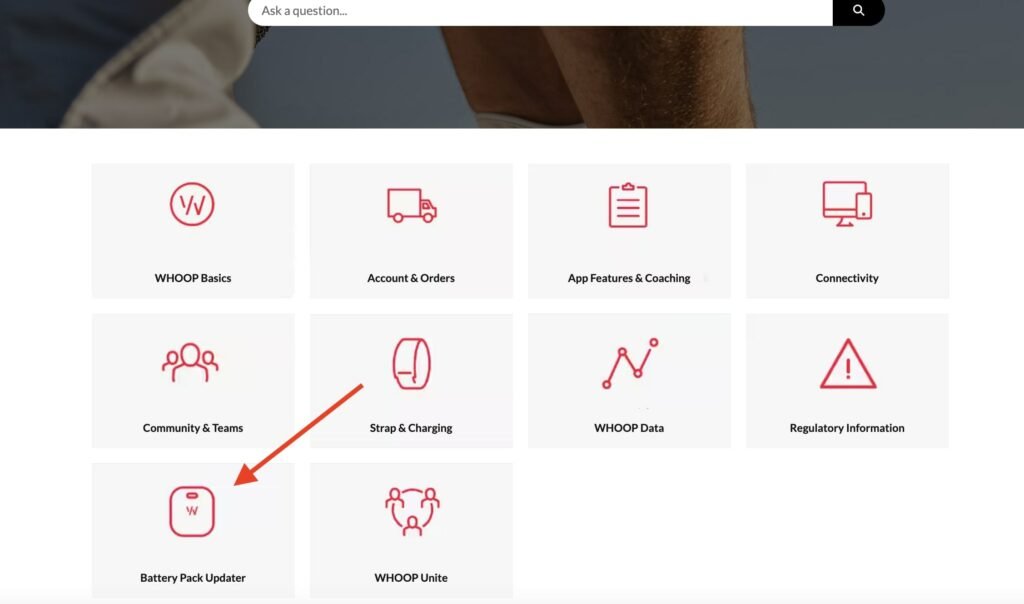
Task: Click the three-people Community icon
Action: tap(191, 362)
